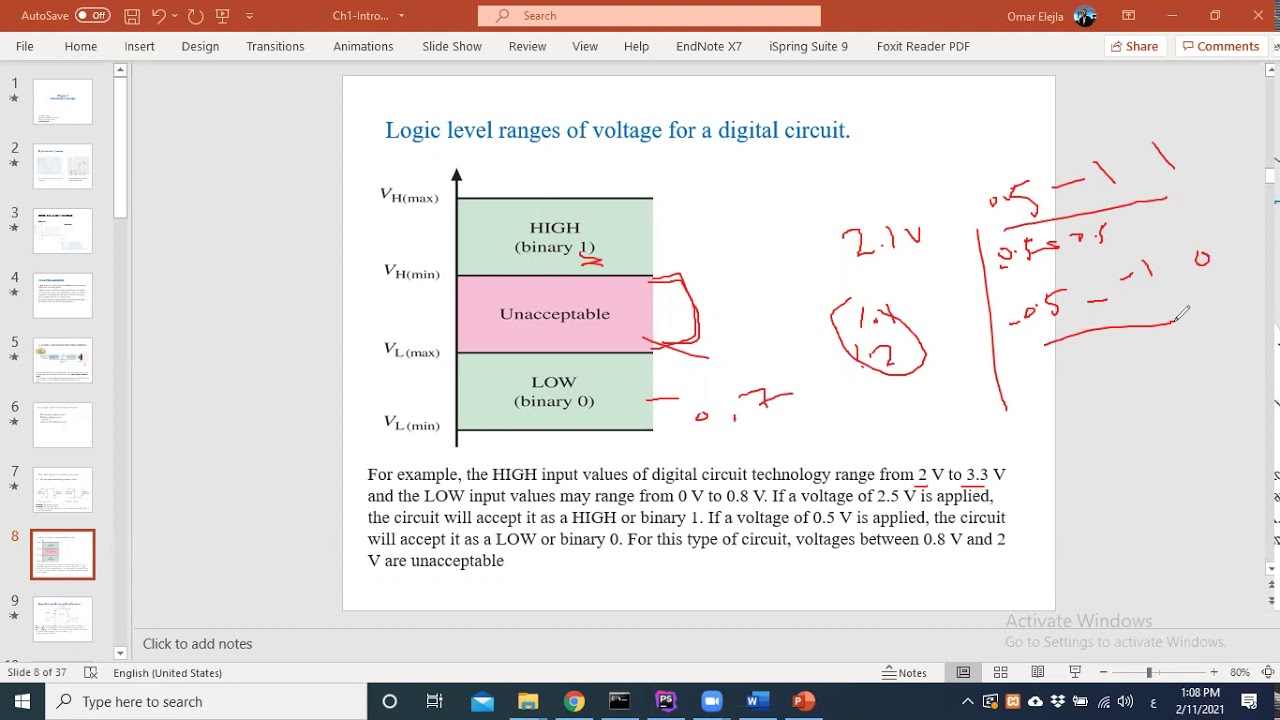Open Google Chrome from taskbar
1280x720 pixels.
pyautogui.click(x=574, y=702)
